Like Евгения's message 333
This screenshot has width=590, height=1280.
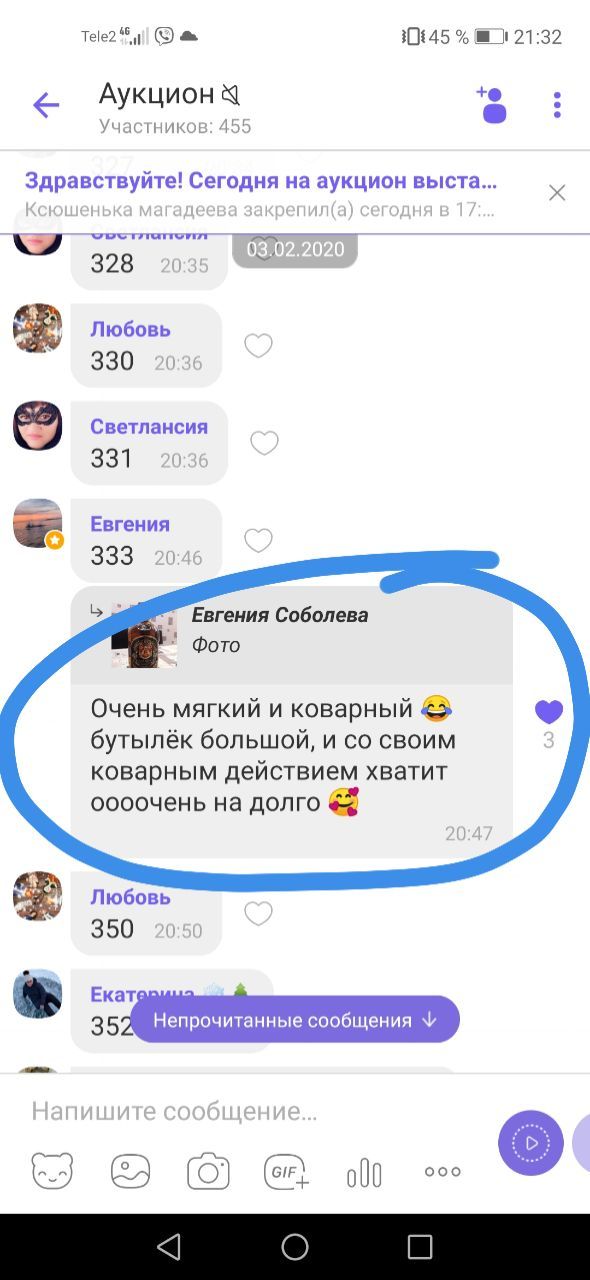point(259,541)
